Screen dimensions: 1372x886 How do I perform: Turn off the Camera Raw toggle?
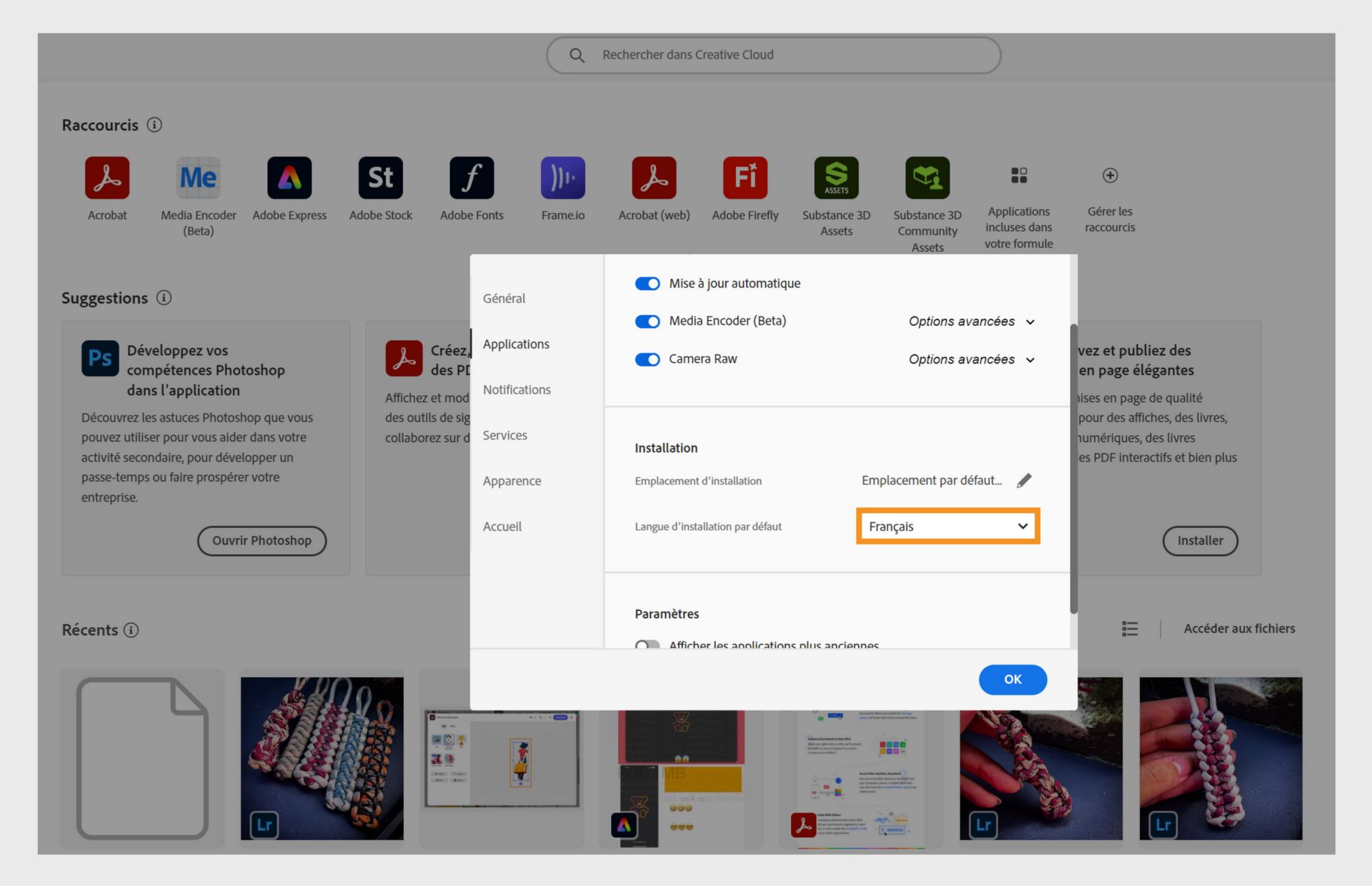pyautogui.click(x=647, y=359)
